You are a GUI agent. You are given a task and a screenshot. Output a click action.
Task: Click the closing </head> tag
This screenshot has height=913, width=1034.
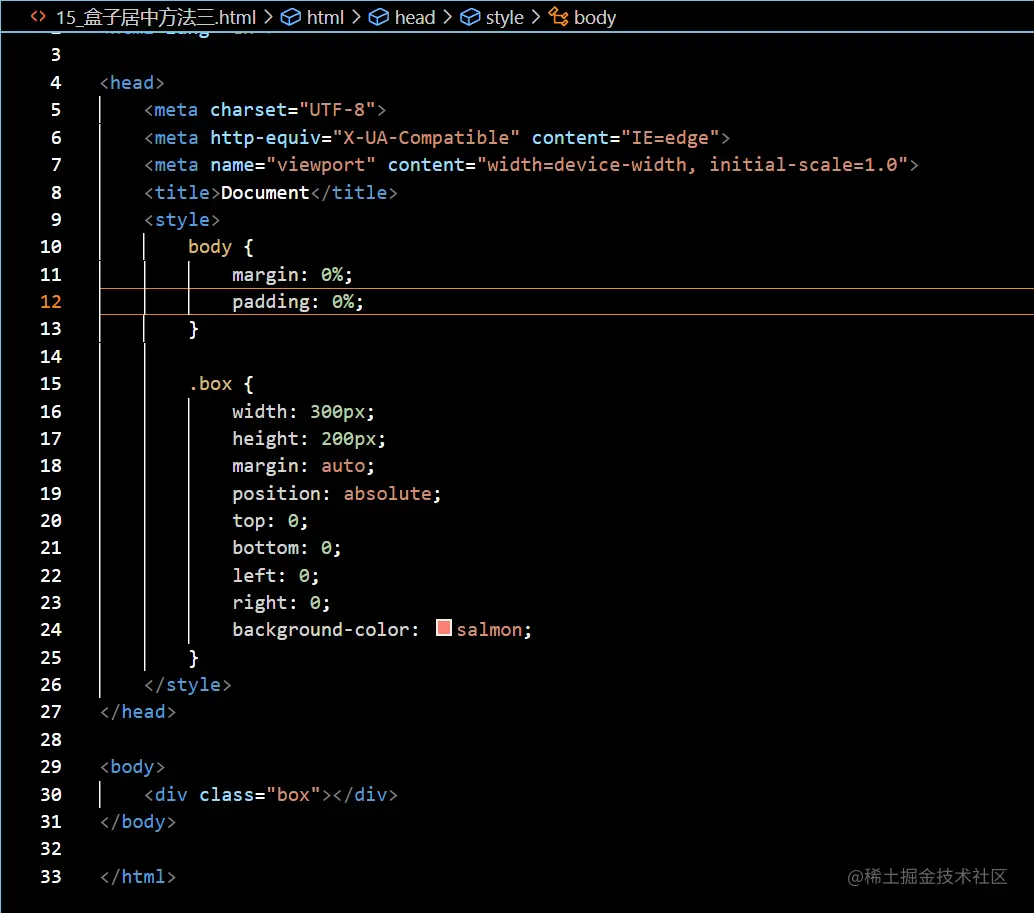pos(138,712)
